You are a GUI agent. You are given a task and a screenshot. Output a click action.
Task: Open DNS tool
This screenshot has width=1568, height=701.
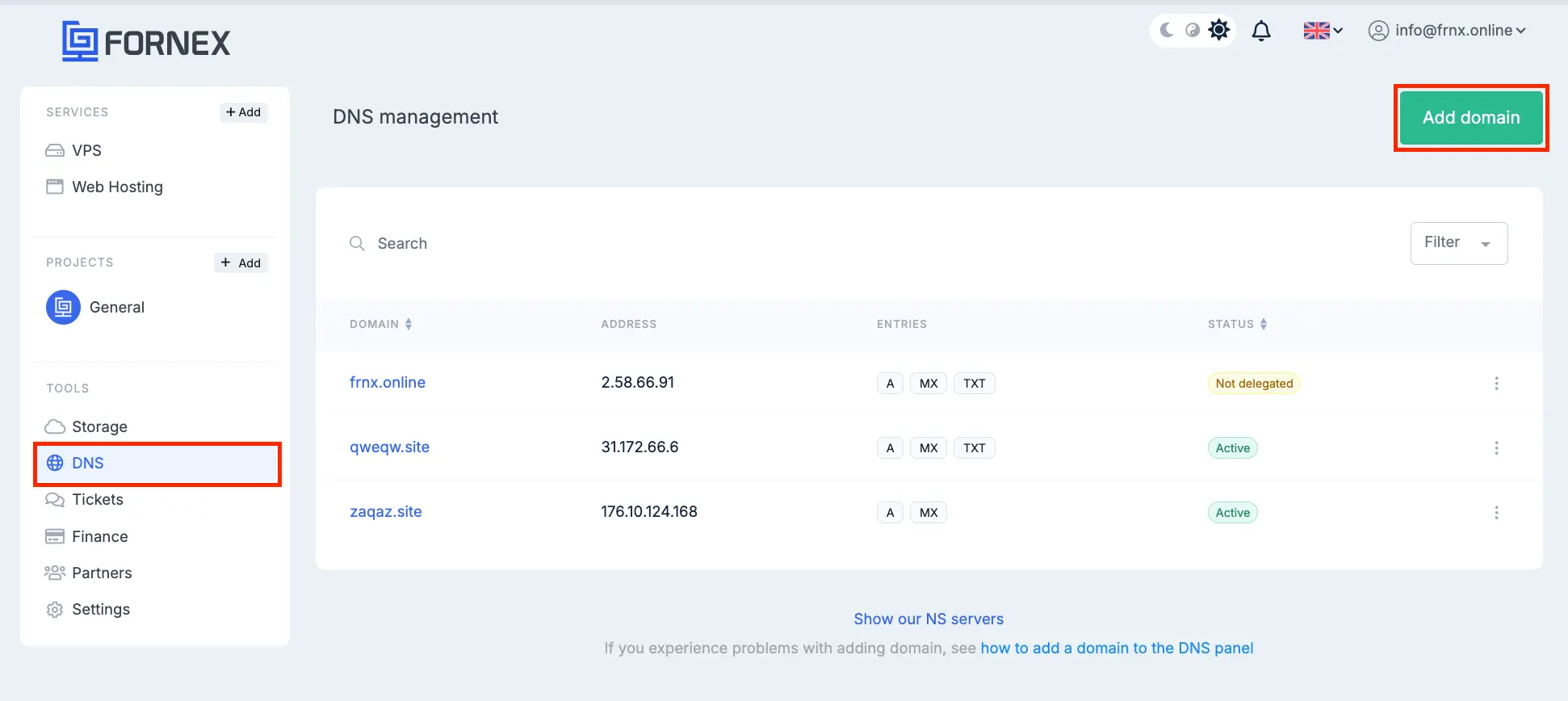pos(157,464)
